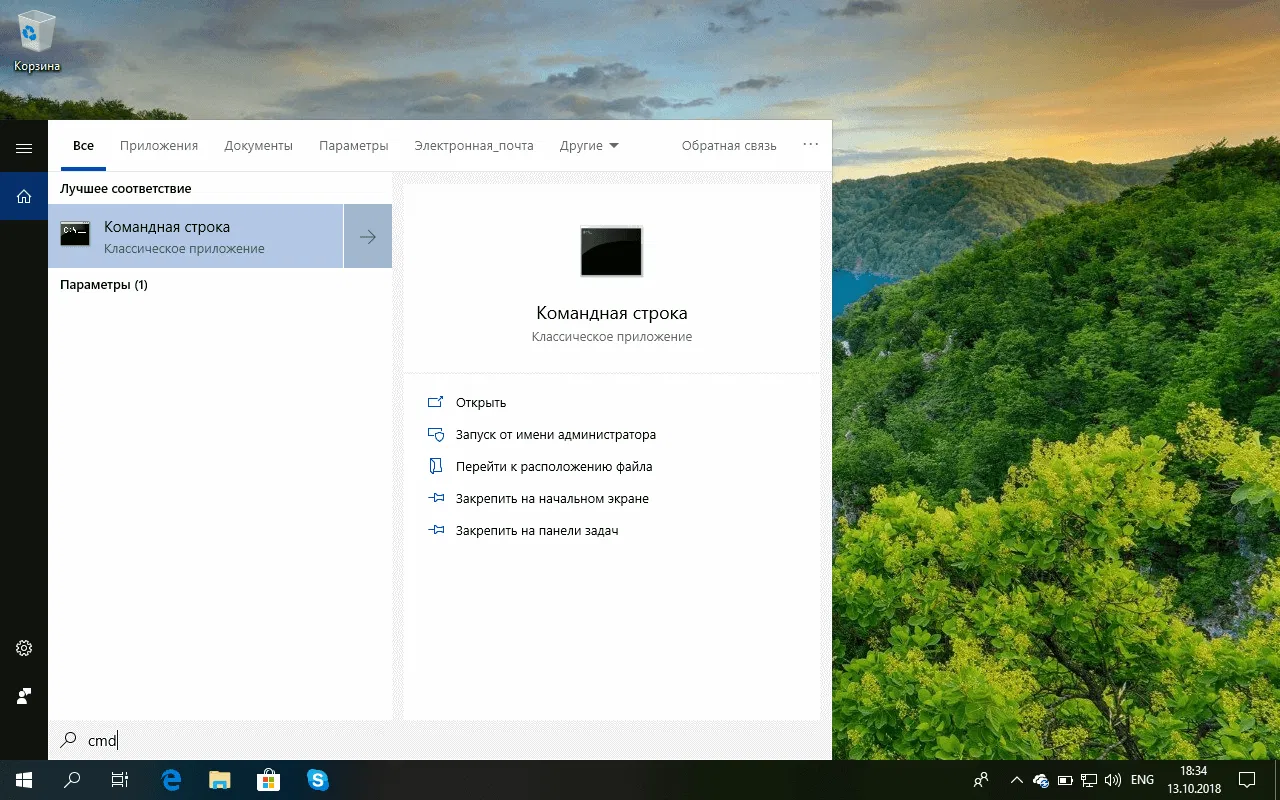The image size is (1280, 800).
Task: Click Запуск от имени администратора
Action: pos(555,435)
